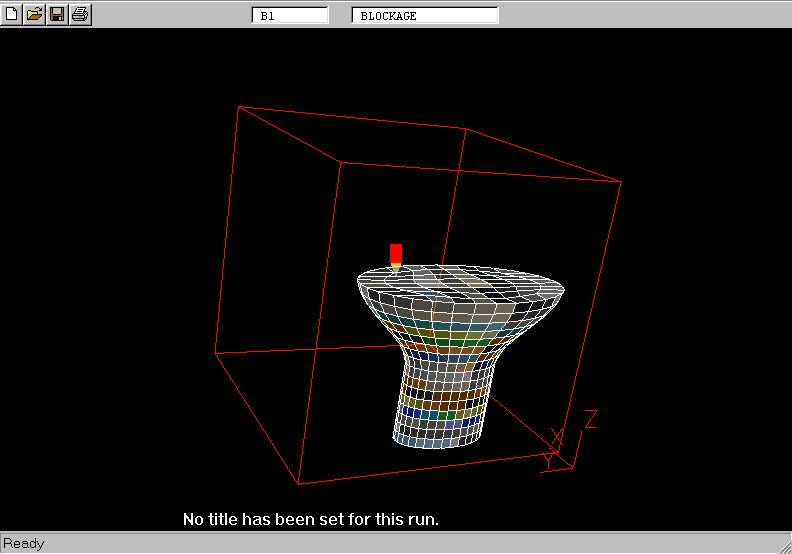Image resolution: width=792 pixels, height=554 pixels.
Task: Click the red probe marker above the object
Action: pos(396,253)
